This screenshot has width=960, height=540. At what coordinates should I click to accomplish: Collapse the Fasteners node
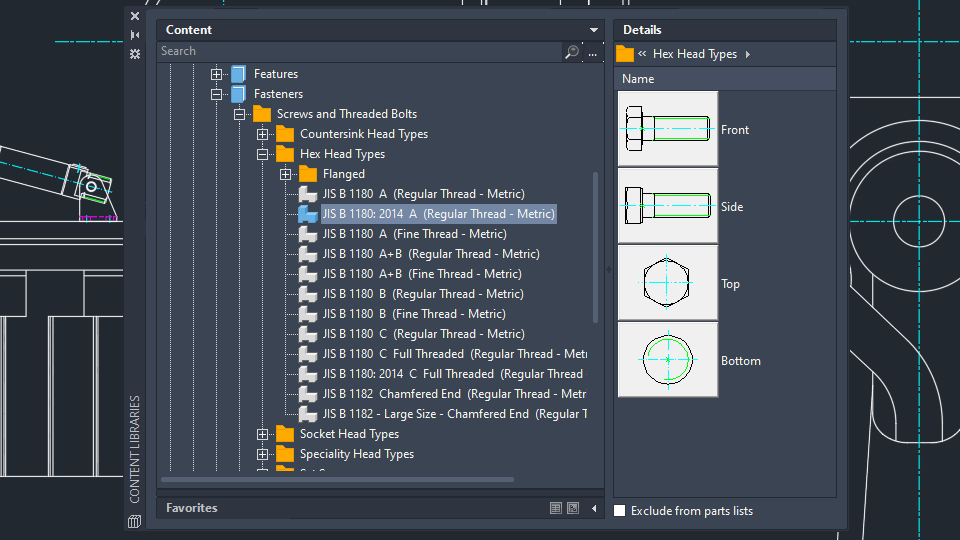coord(216,94)
